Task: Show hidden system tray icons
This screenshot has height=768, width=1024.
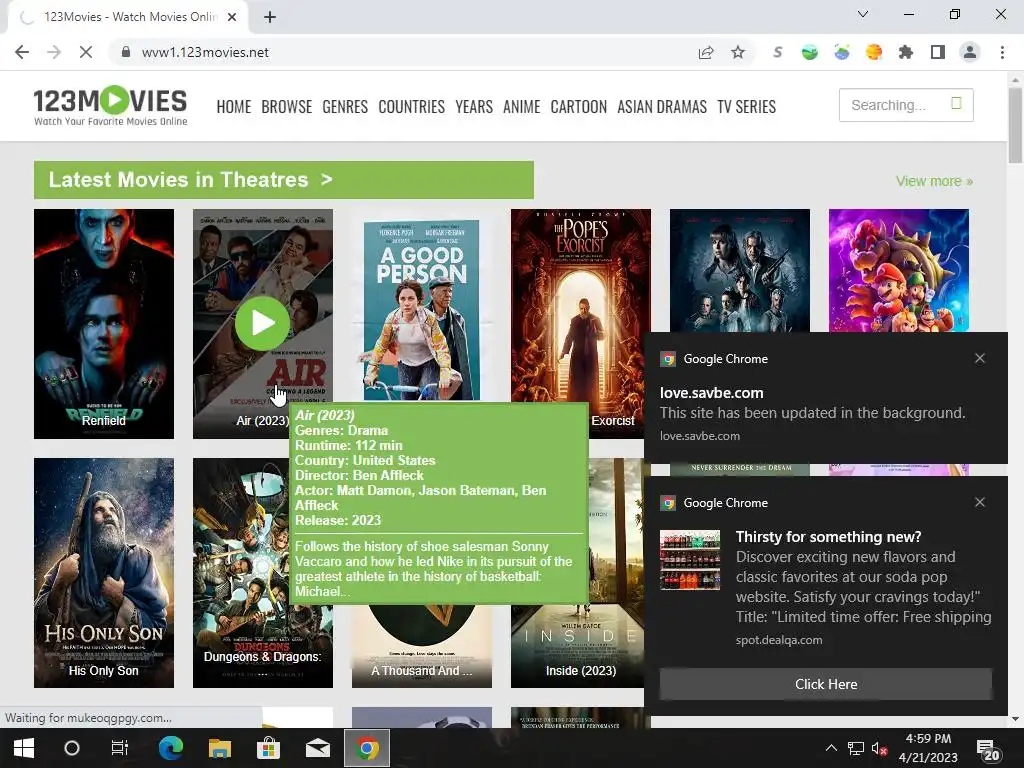Action: click(x=831, y=748)
